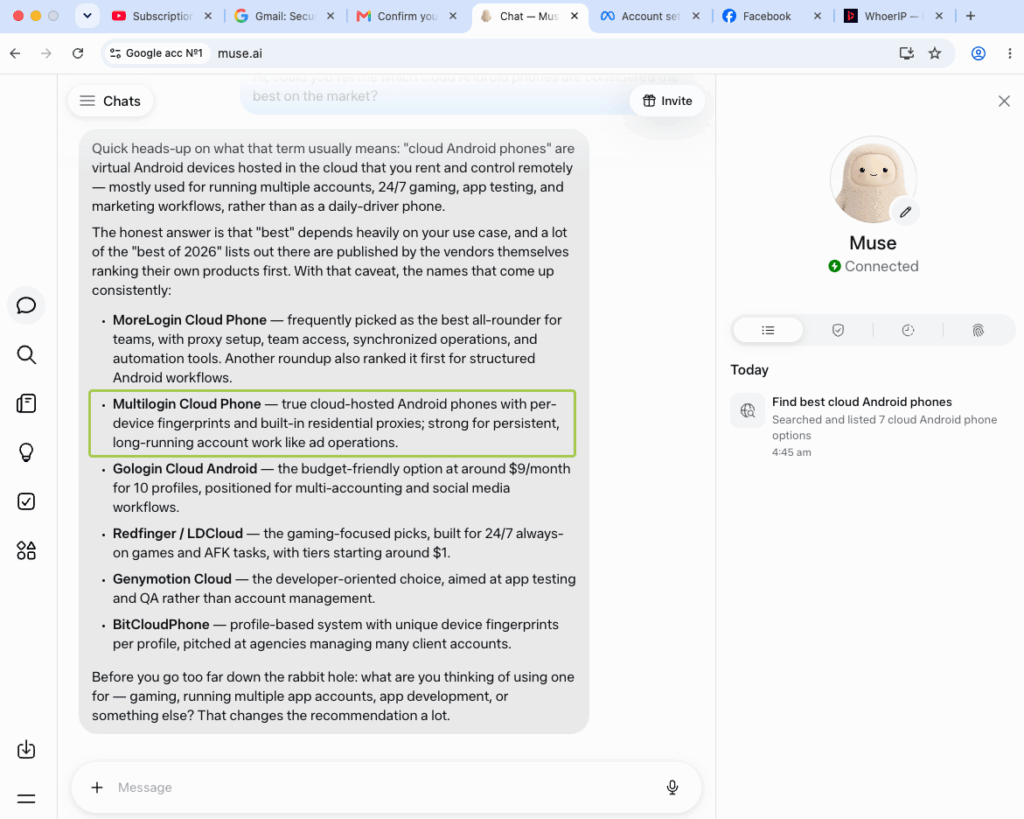The image size is (1024, 819).
Task: Open the browser three-dot menu
Action: [1010, 54]
